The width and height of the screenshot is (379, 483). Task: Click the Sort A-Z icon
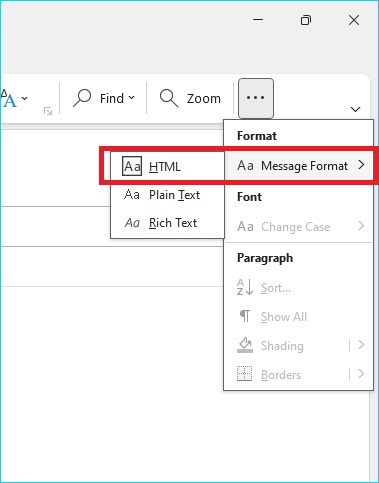pos(245,287)
